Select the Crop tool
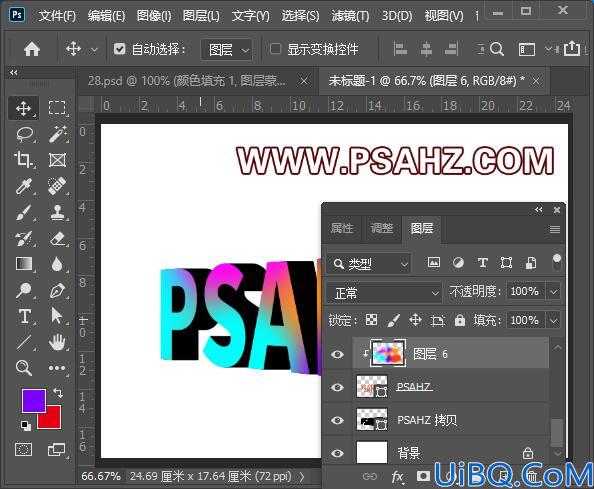The width and height of the screenshot is (594, 489). coord(23,160)
